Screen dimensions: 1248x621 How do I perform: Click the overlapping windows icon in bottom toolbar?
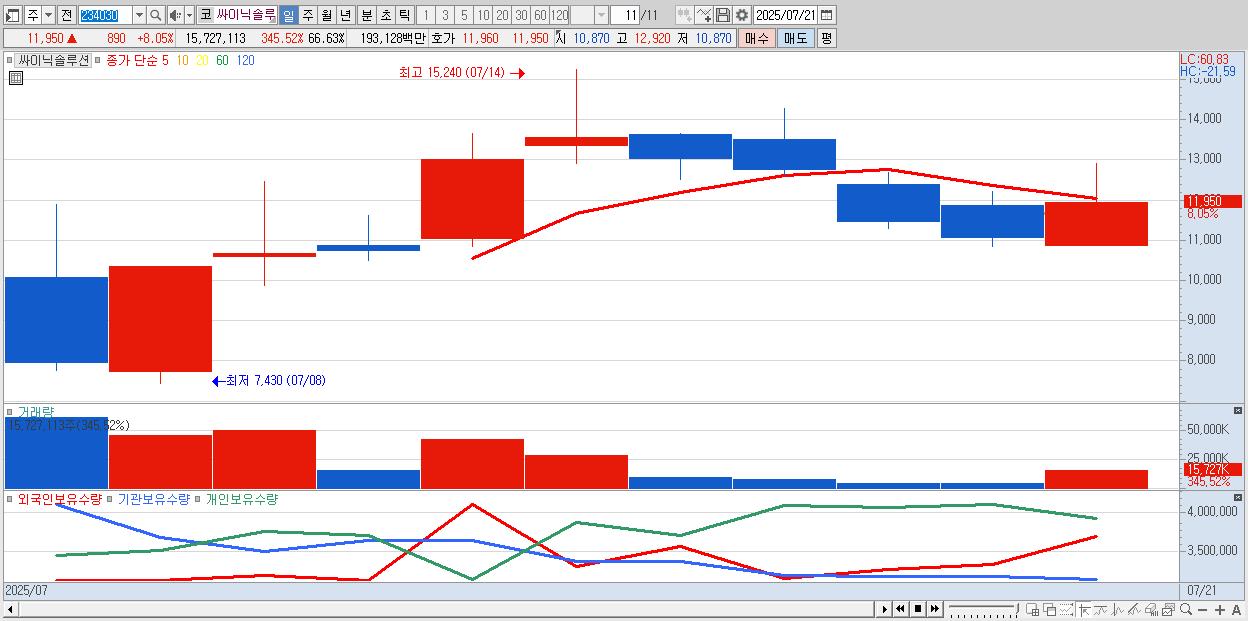point(1050,610)
